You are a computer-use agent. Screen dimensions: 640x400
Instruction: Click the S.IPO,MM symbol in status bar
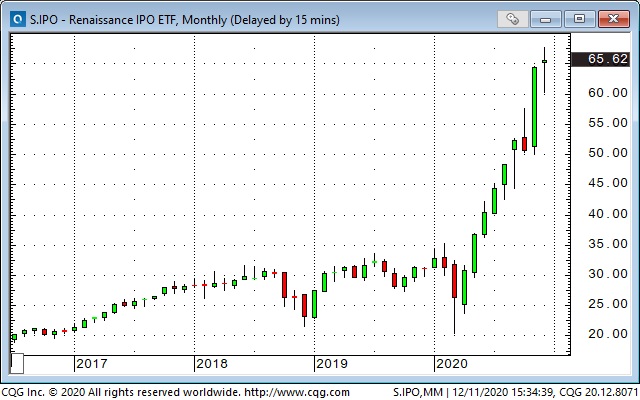[418, 393]
